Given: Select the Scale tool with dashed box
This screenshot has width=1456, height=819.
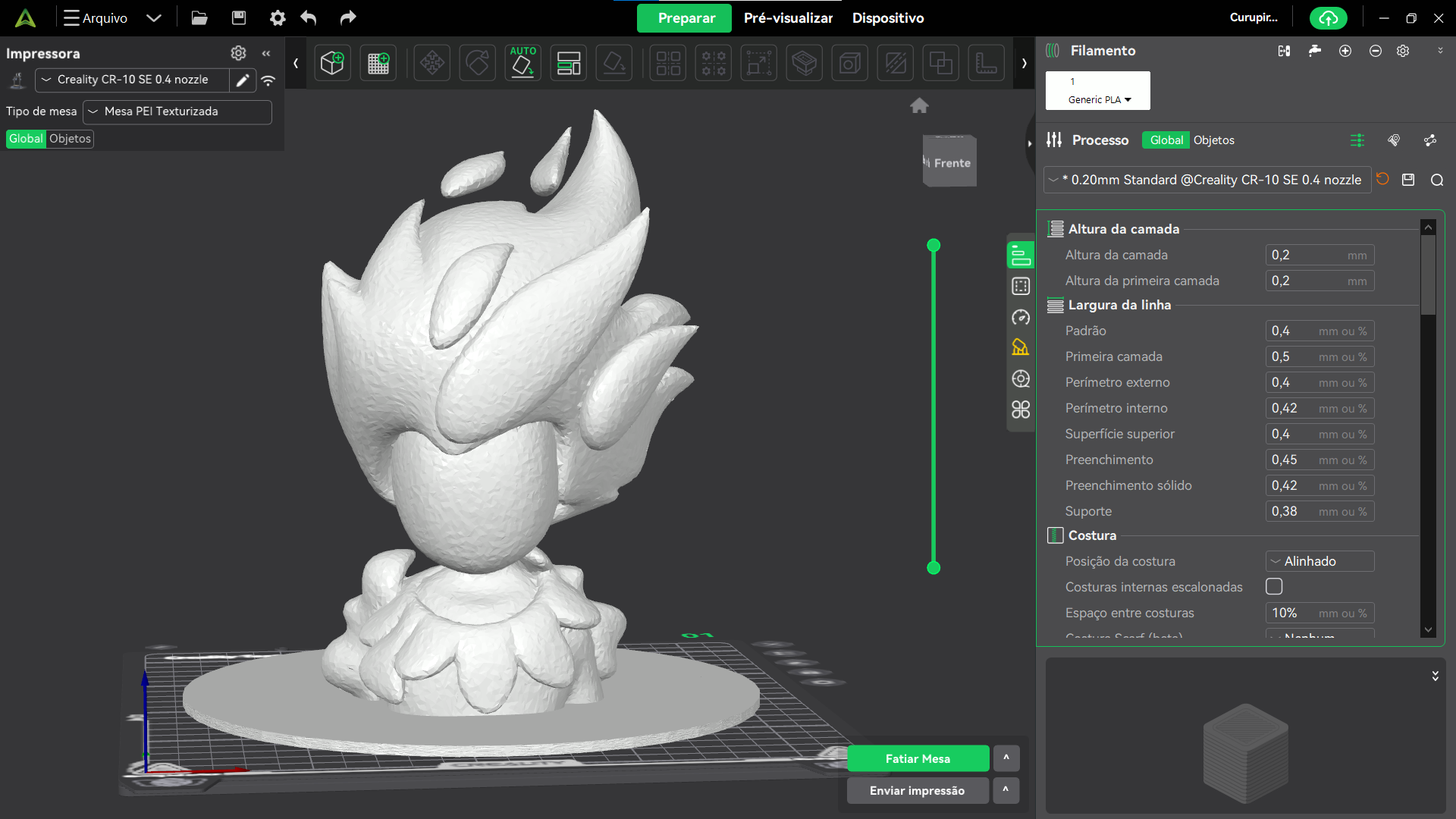Looking at the screenshot, I should pyautogui.click(x=759, y=63).
